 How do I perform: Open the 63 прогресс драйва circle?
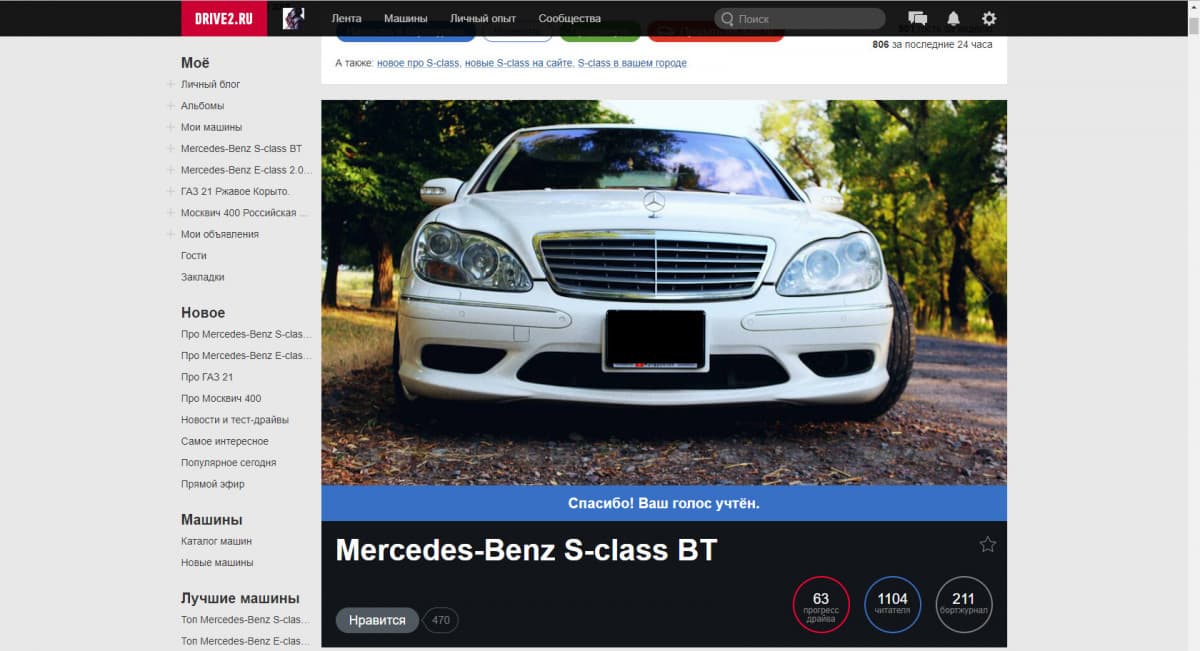[821, 605]
